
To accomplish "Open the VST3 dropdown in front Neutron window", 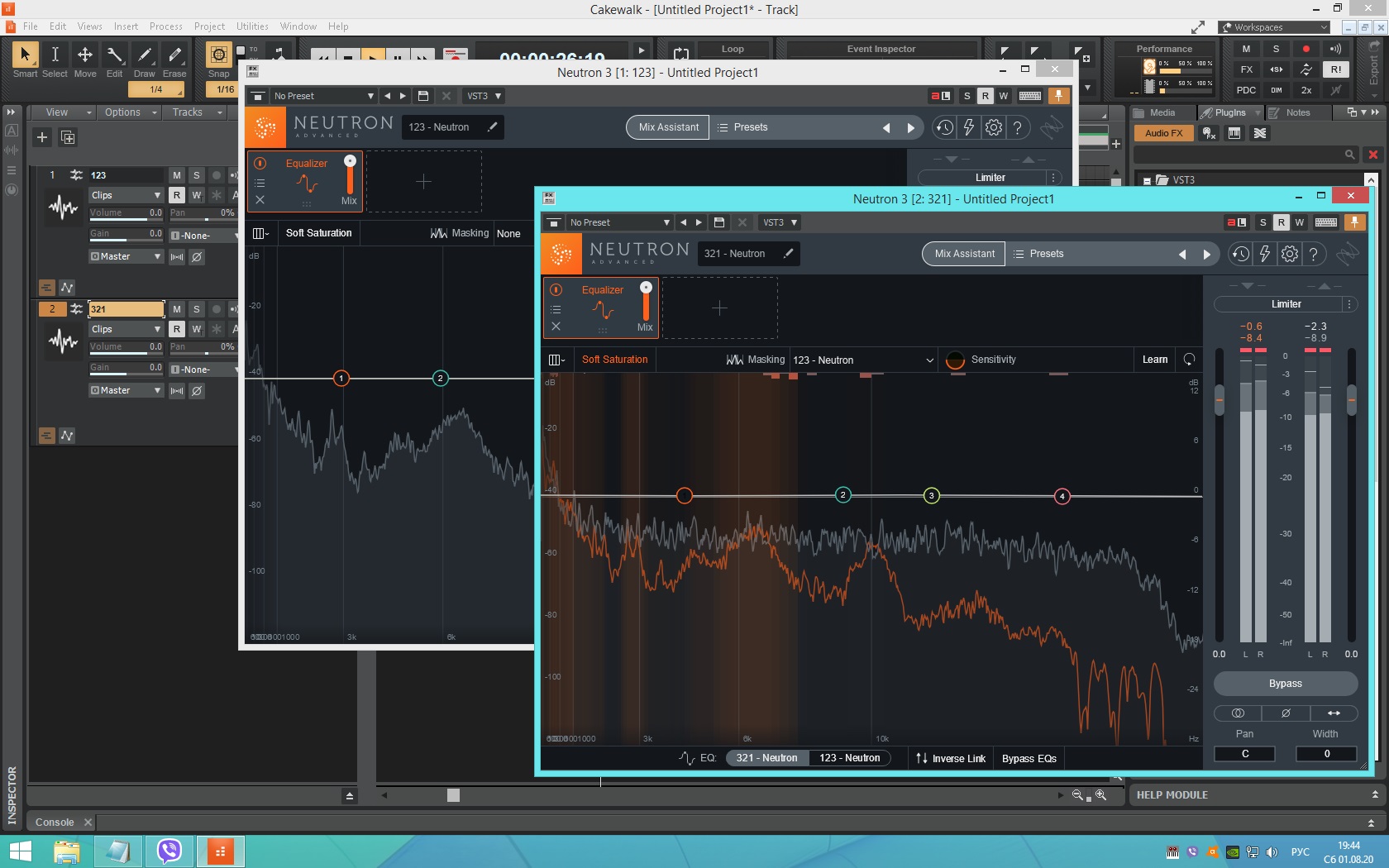I will 780,222.
